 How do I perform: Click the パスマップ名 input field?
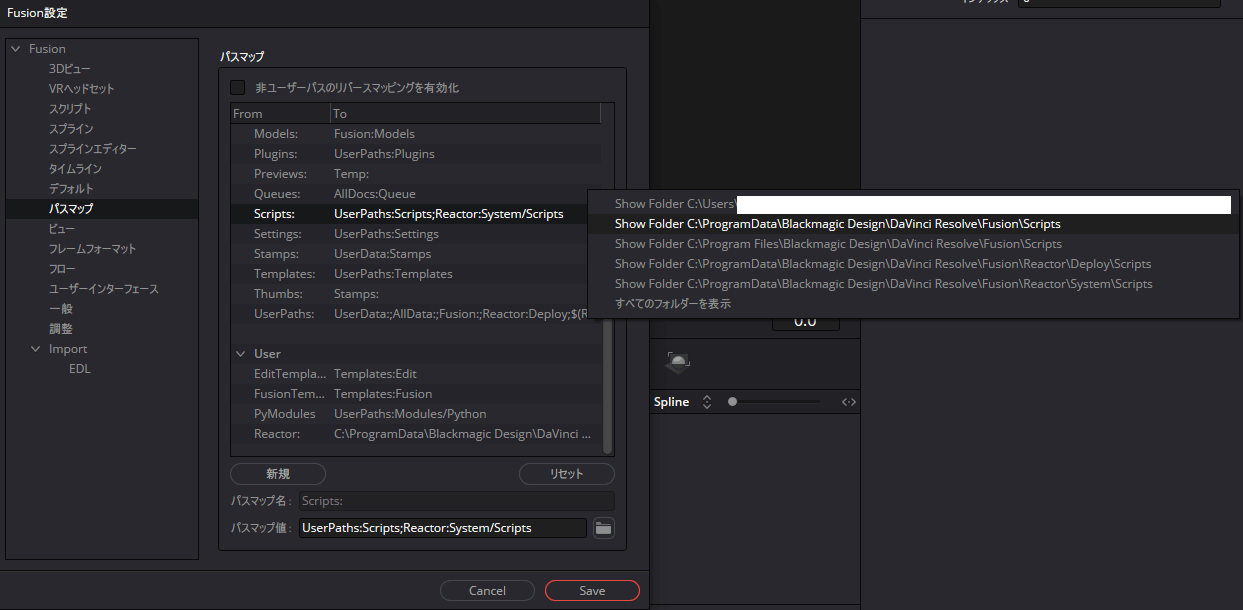click(457, 501)
